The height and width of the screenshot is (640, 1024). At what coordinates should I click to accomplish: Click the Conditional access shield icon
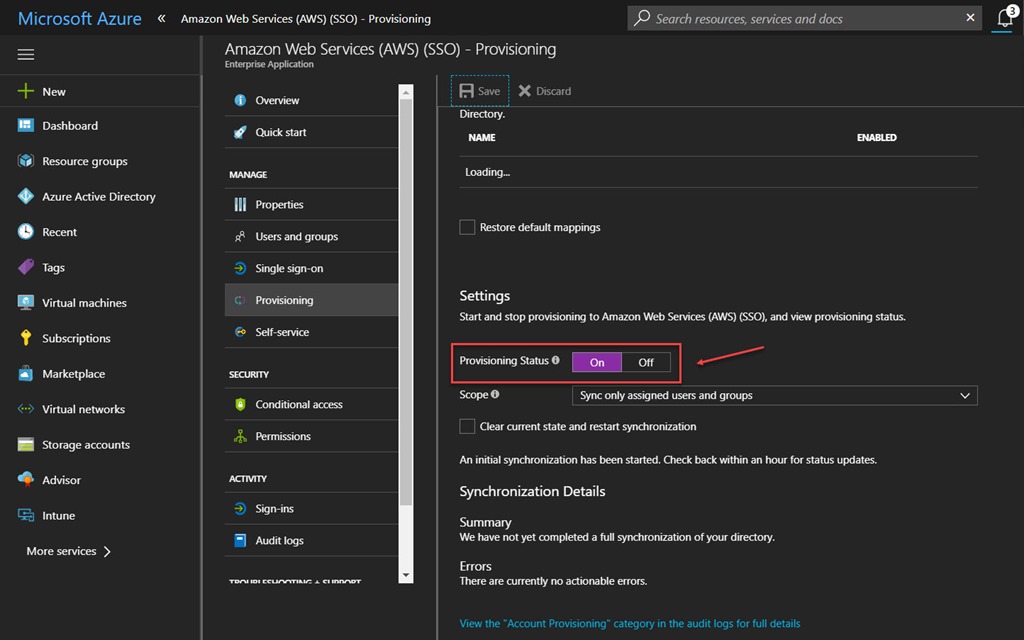pyautogui.click(x=240, y=404)
